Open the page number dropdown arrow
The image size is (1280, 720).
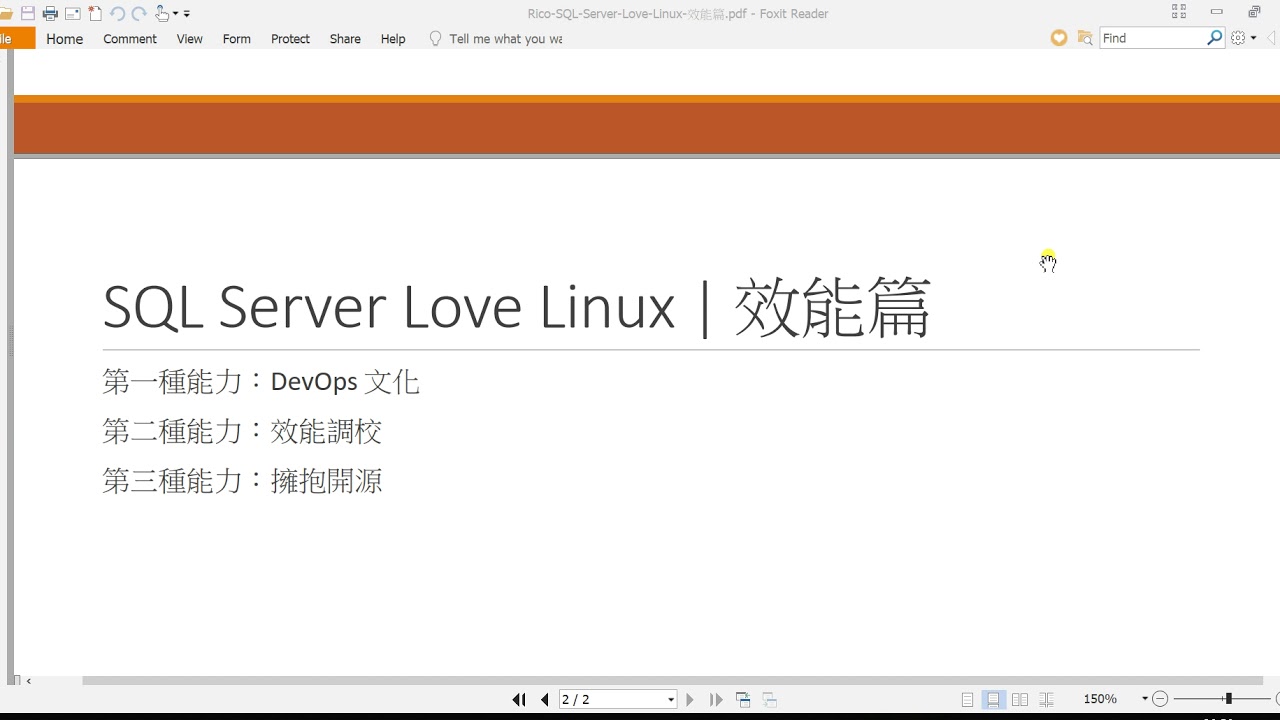coord(671,700)
